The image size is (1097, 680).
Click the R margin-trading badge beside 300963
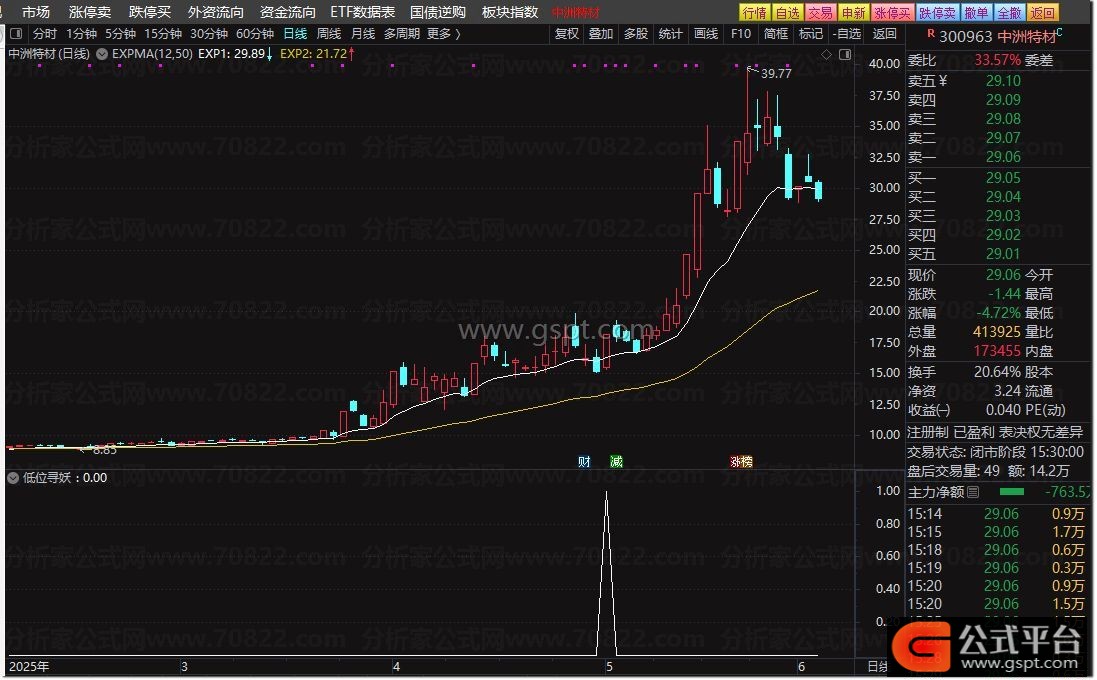(930, 34)
